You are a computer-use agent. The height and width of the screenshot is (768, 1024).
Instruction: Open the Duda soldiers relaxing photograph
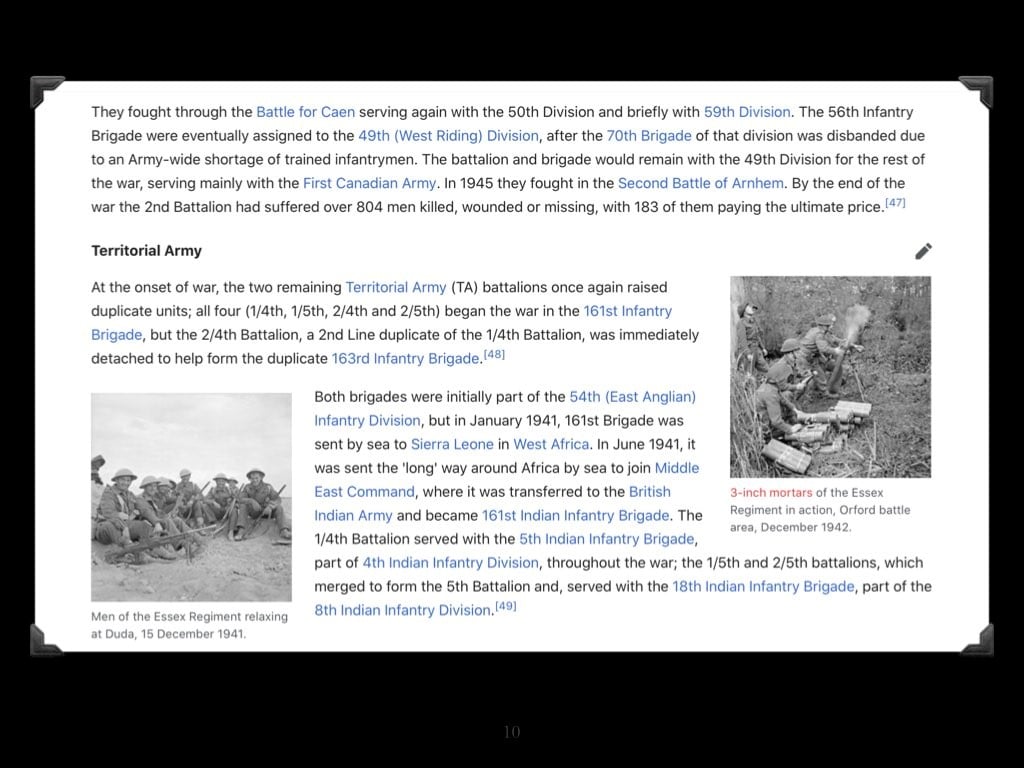tap(191, 496)
